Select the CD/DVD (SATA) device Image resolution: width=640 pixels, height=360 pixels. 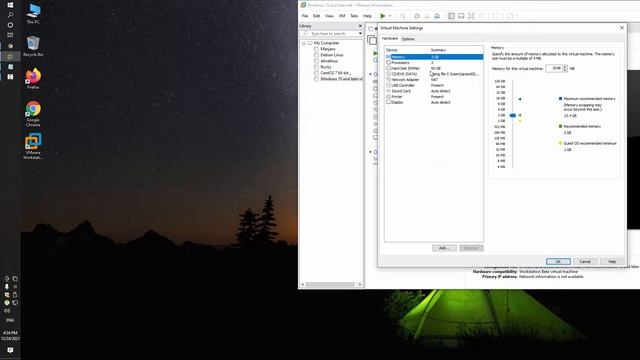[x=434, y=74]
